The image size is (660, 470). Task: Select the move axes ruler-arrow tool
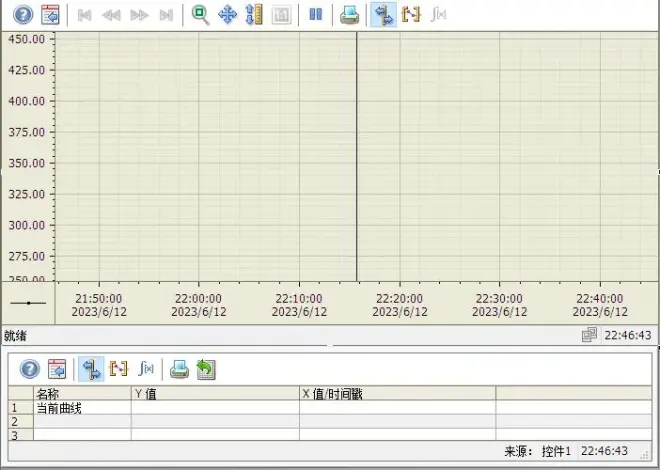click(254, 15)
